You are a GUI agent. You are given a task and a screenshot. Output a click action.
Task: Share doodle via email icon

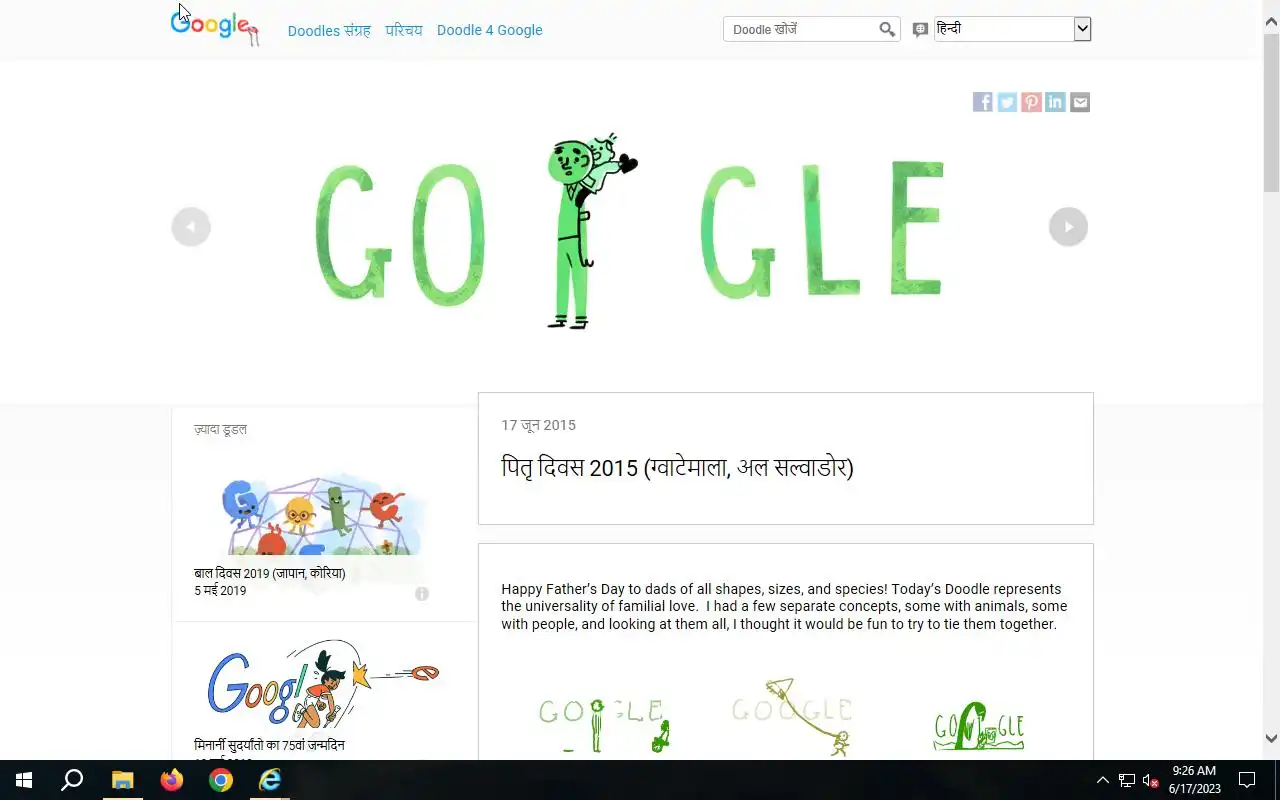tap(1080, 102)
